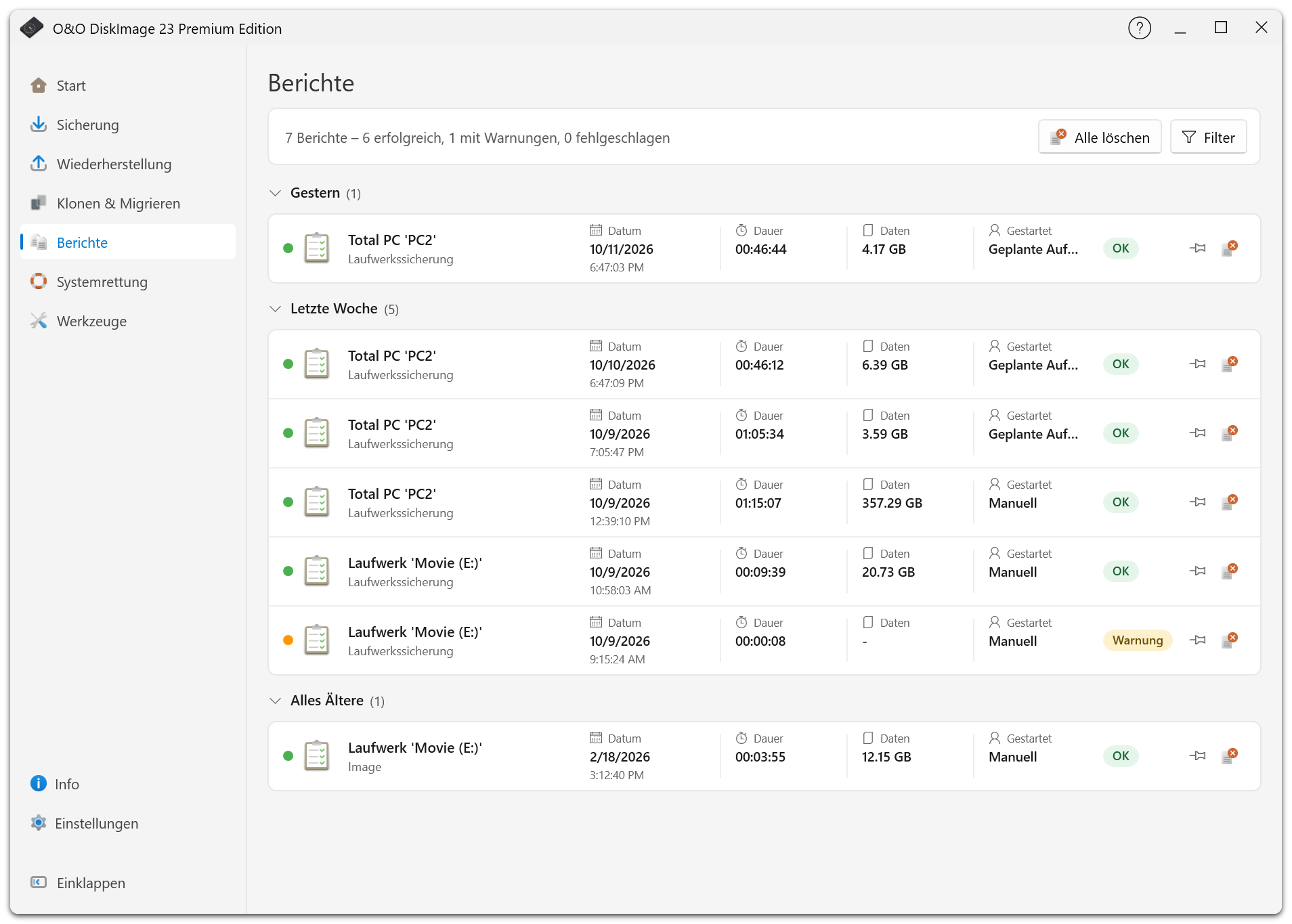Image resolution: width=1292 pixels, height=924 pixels.
Task: Click the green status dot of 2/18/2026 report
Action: point(288,756)
